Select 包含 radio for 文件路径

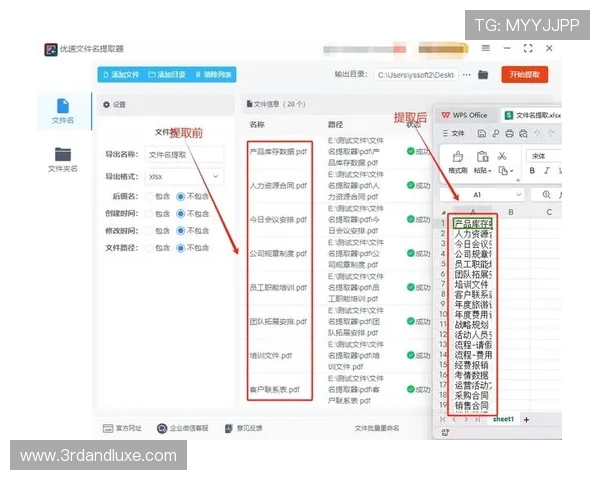149,248
